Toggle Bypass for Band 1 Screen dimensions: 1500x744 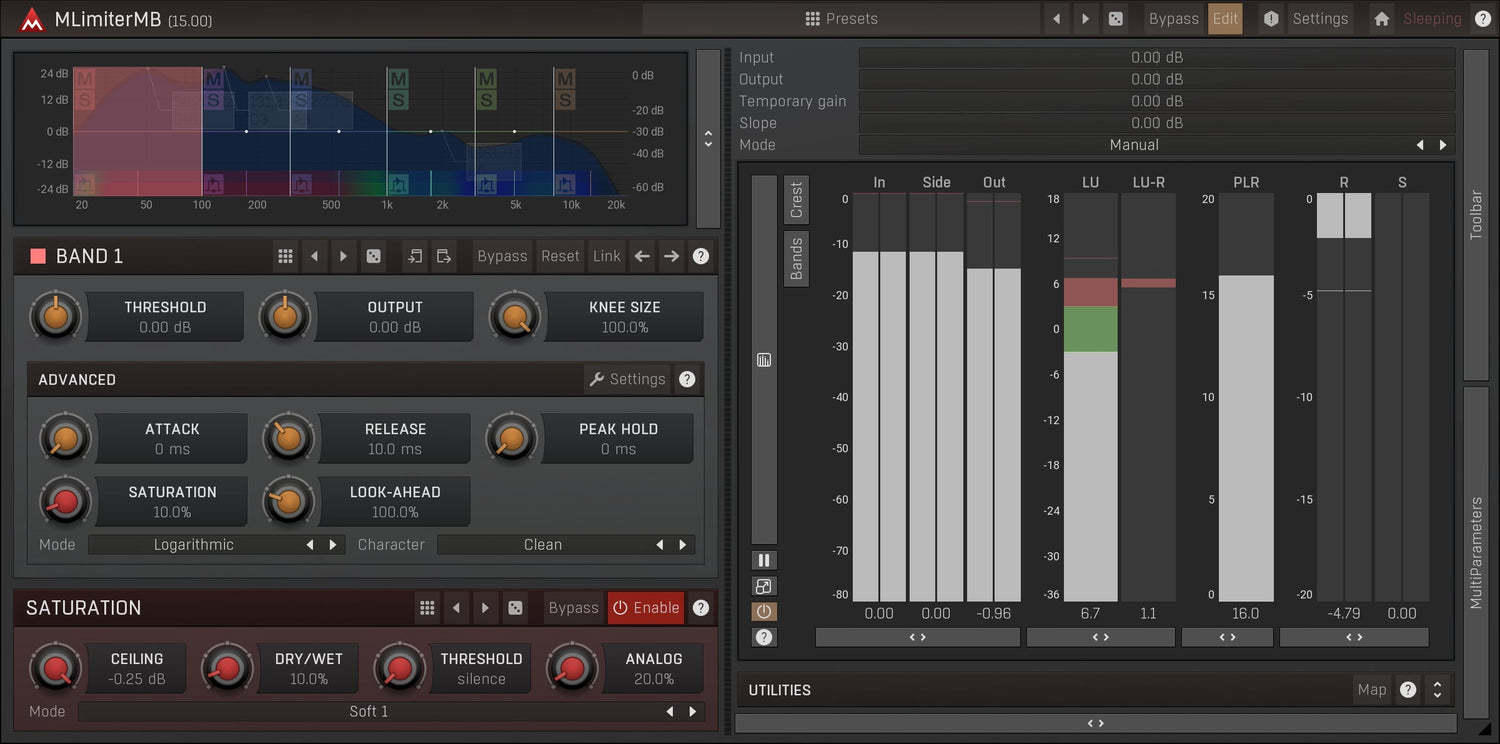[x=501, y=256]
